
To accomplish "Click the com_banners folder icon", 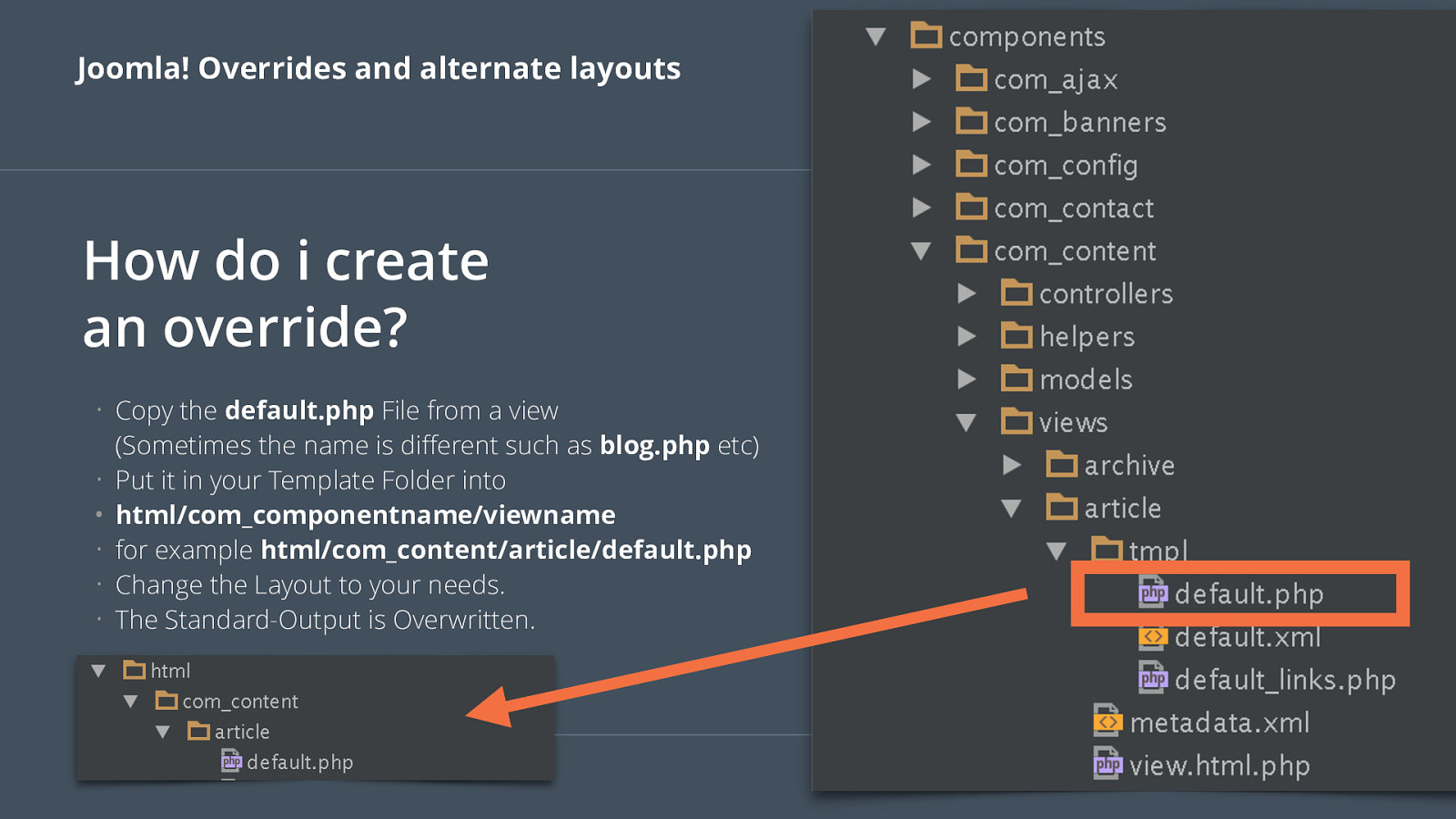I will pos(971,121).
